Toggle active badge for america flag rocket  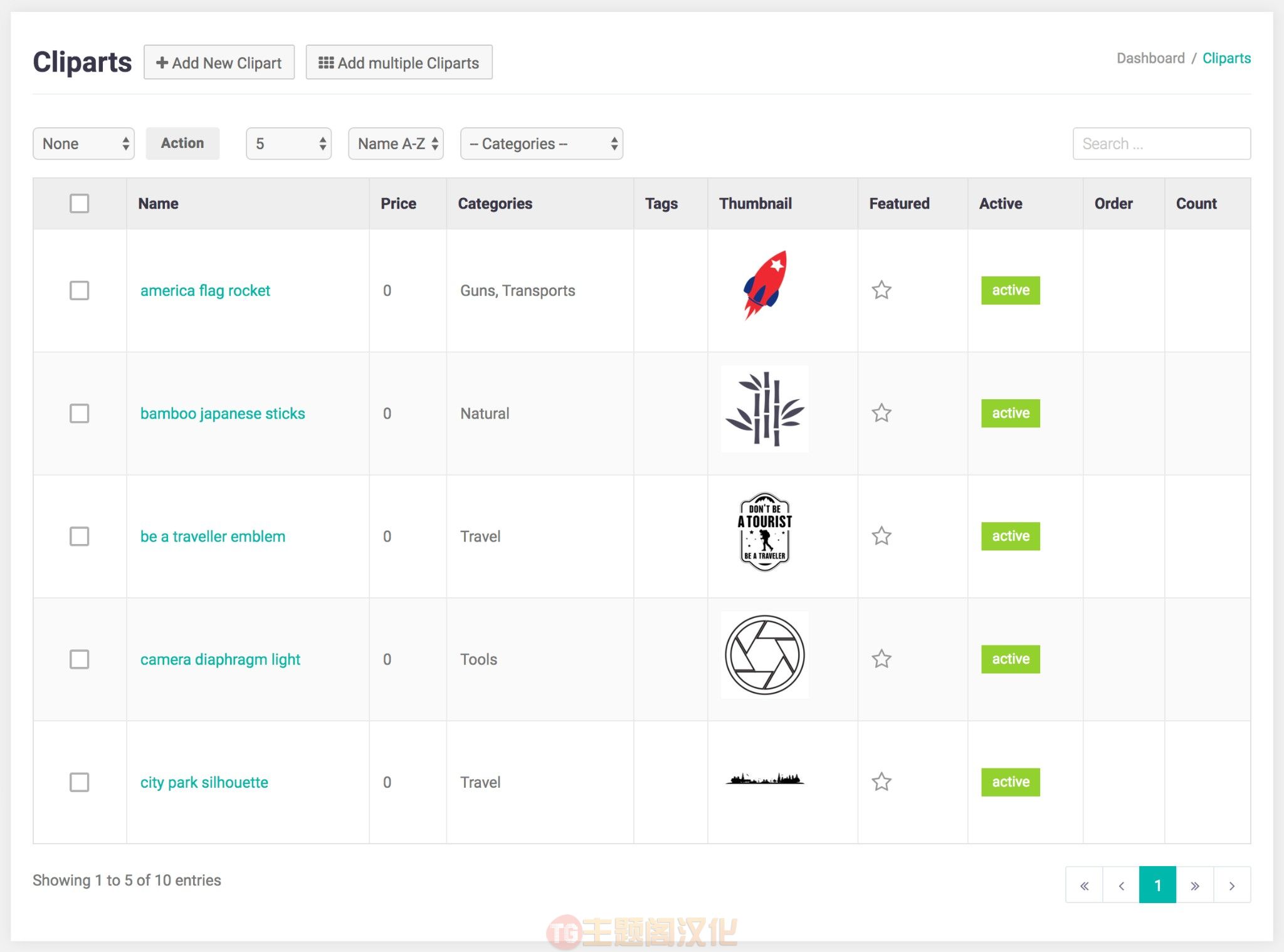click(x=1010, y=290)
